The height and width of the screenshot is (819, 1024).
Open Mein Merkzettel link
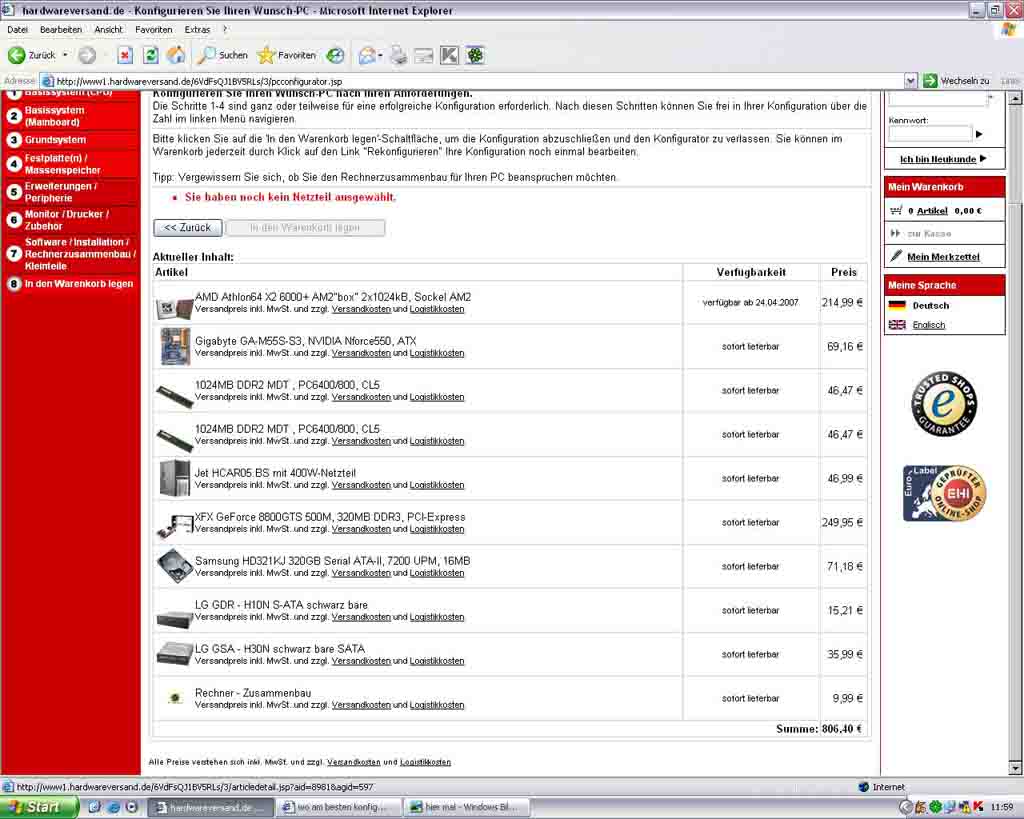point(943,257)
